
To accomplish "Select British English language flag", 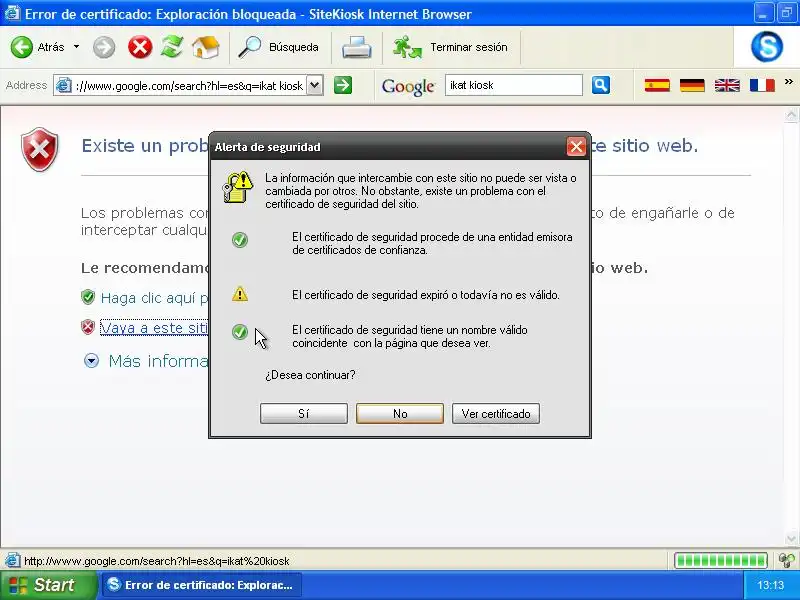I will coord(727,85).
